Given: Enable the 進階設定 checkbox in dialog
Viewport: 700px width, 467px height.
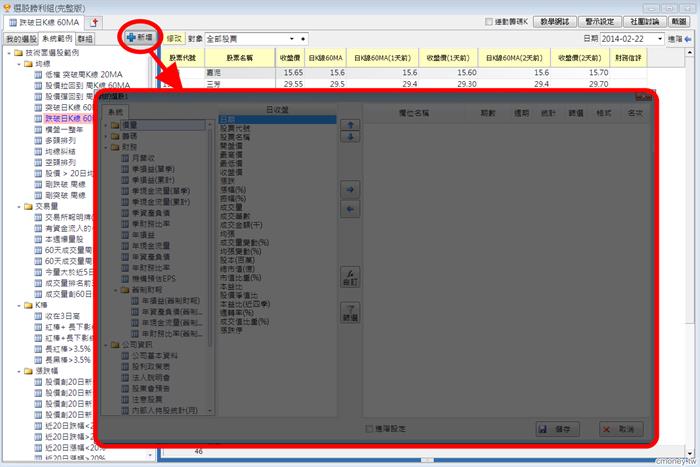Looking at the screenshot, I should pos(369,429).
